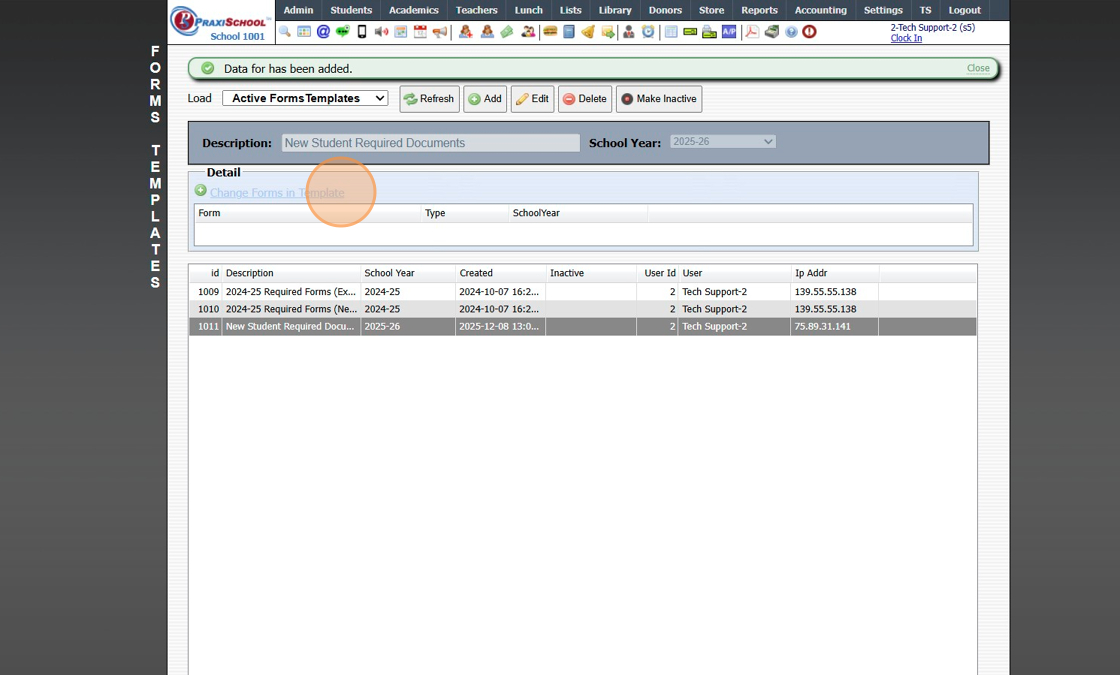The width and height of the screenshot is (1120, 675).
Task: Click the red exclamation alert icon
Action: coord(809,31)
